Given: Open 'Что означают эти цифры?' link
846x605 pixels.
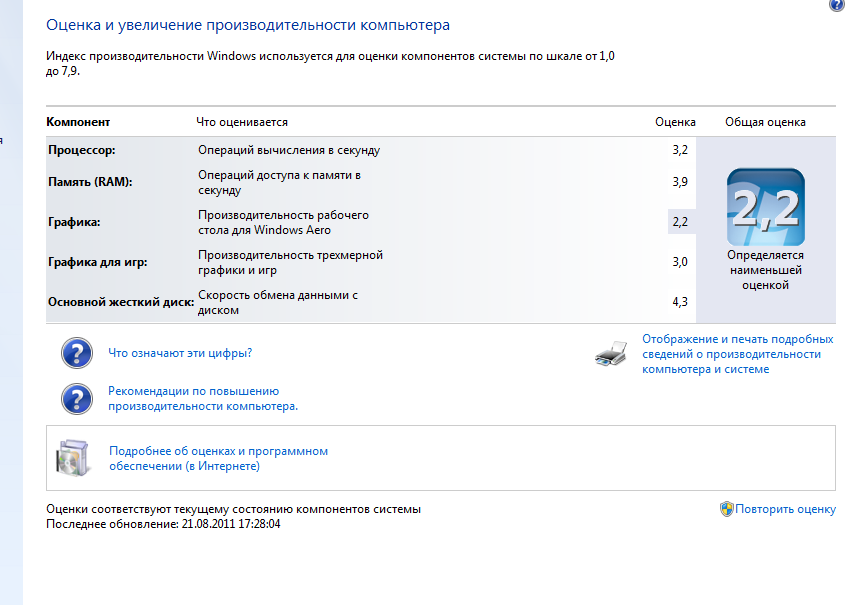Looking at the screenshot, I should pyautogui.click(x=180, y=353).
